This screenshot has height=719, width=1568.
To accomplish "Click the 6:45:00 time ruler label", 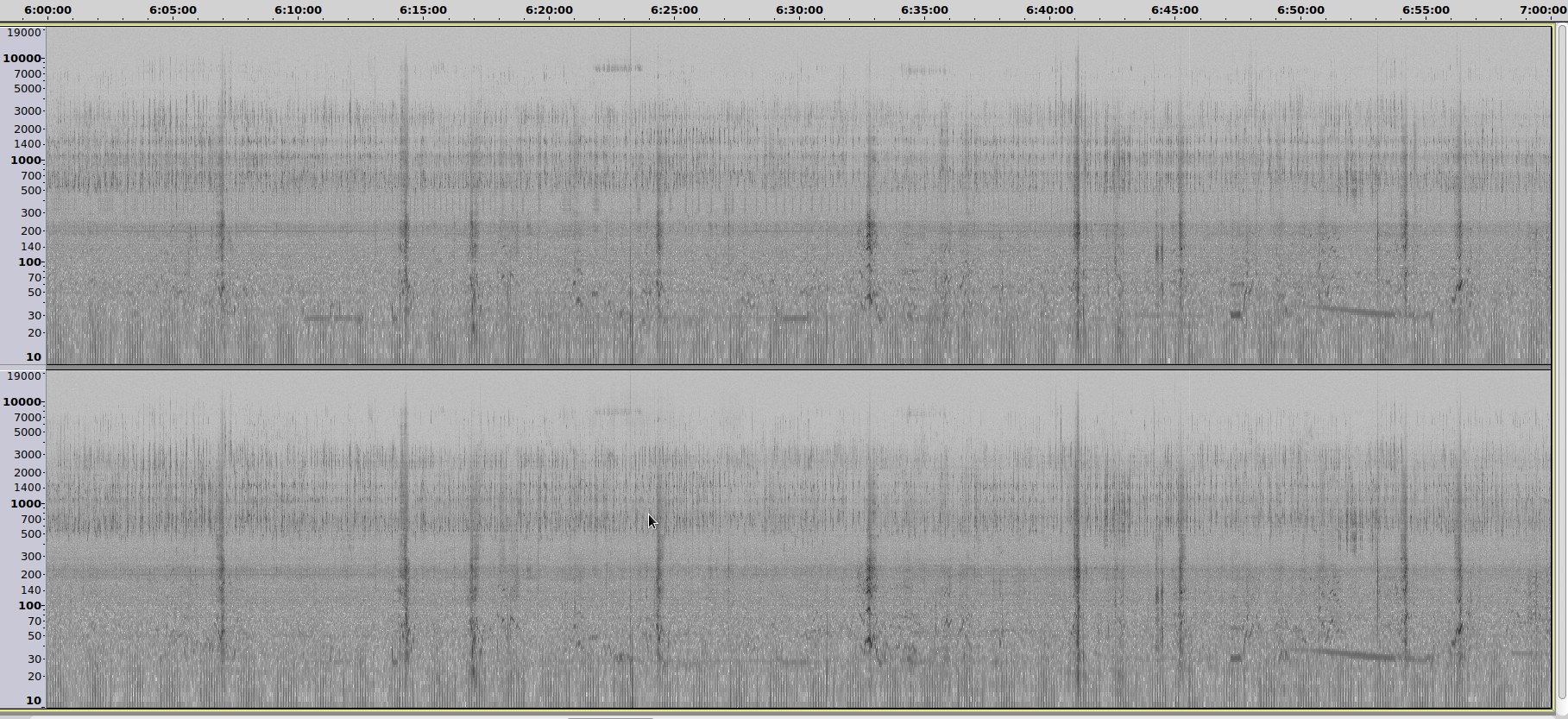I will tap(1174, 10).
